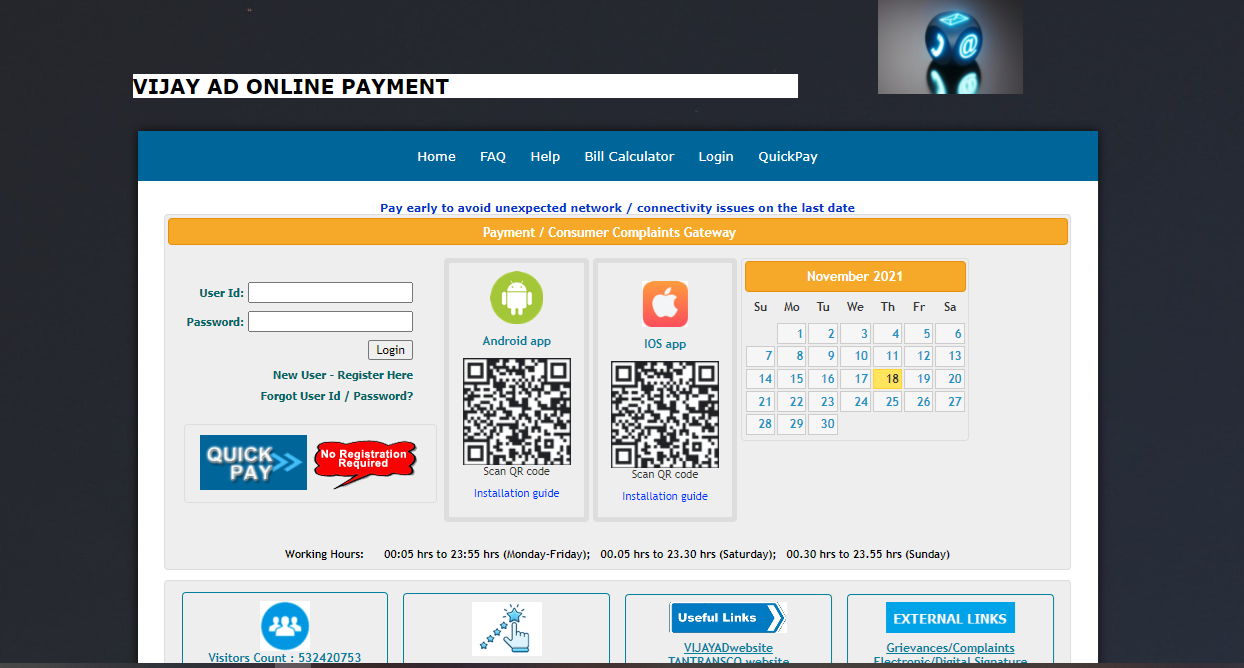Focus the Password input field
1244x668 pixels.
330,322
